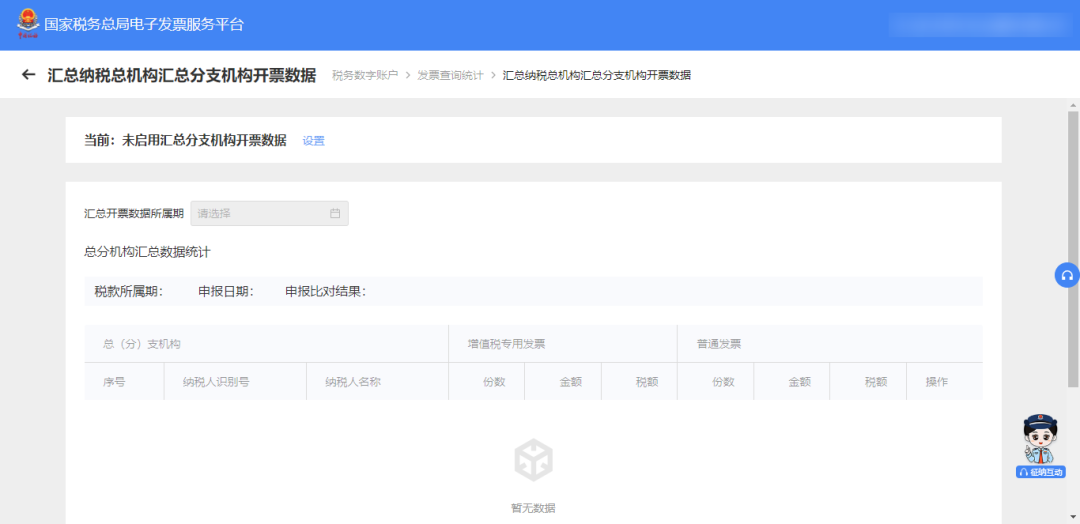The width and height of the screenshot is (1080, 524).
Task: Click the bold page title heading
Action: coord(182,75)
